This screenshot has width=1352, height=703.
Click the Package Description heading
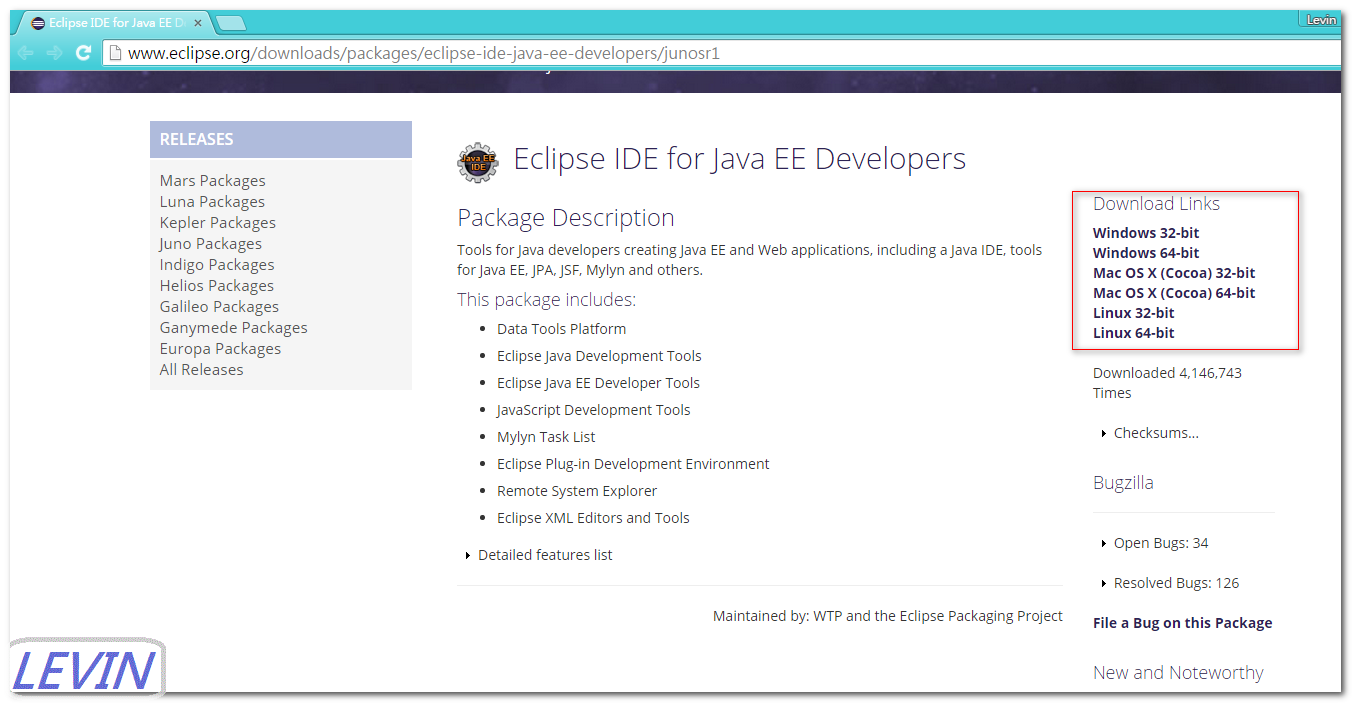566,218
